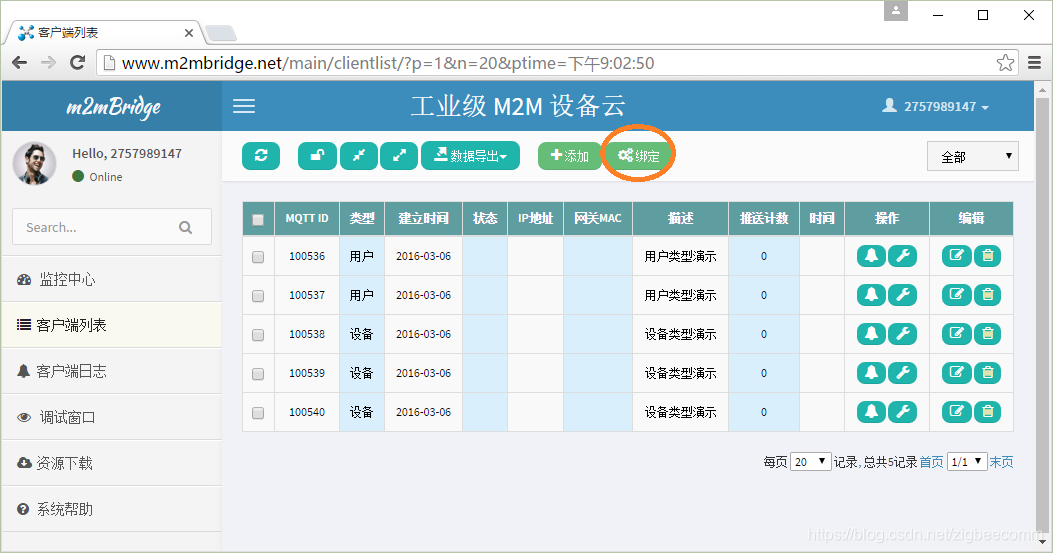Open 系统帮助 in the sidebar
Image resolution: width=1053 pixels, height=553 pixels.
coord(111,509)
